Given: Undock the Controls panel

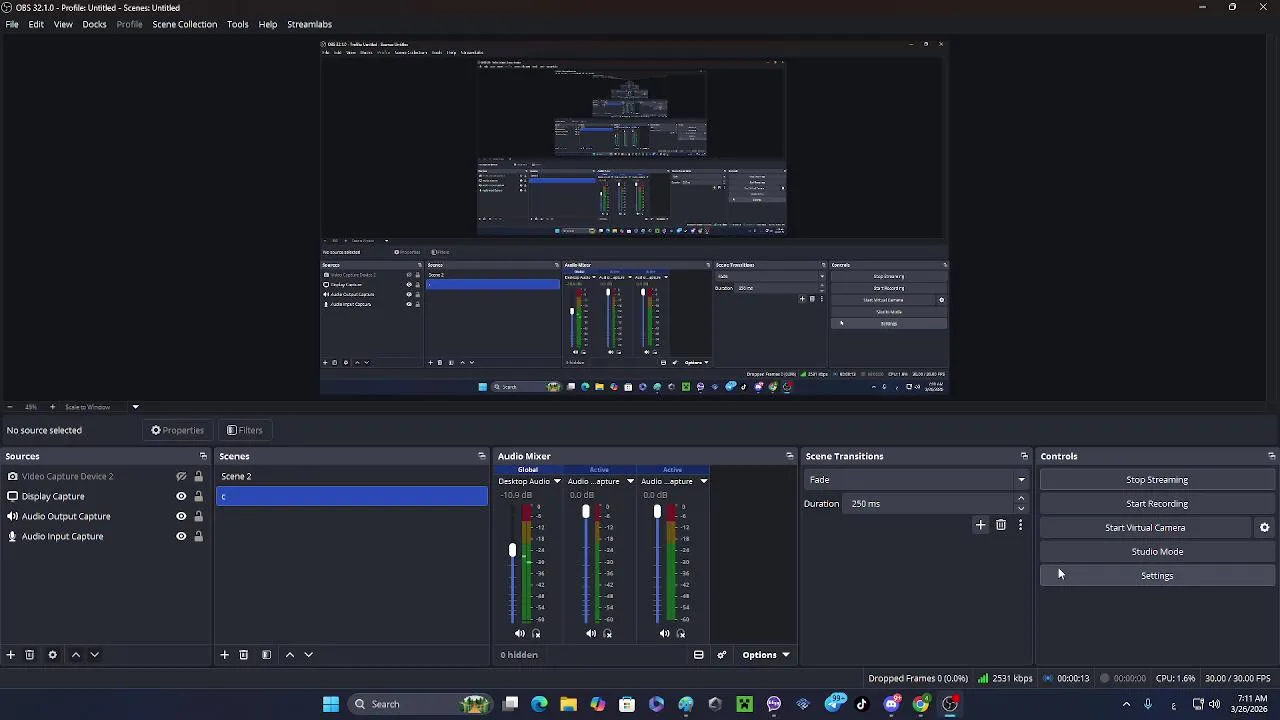Looking at the screenshot, I should [x=1271, y=456].
